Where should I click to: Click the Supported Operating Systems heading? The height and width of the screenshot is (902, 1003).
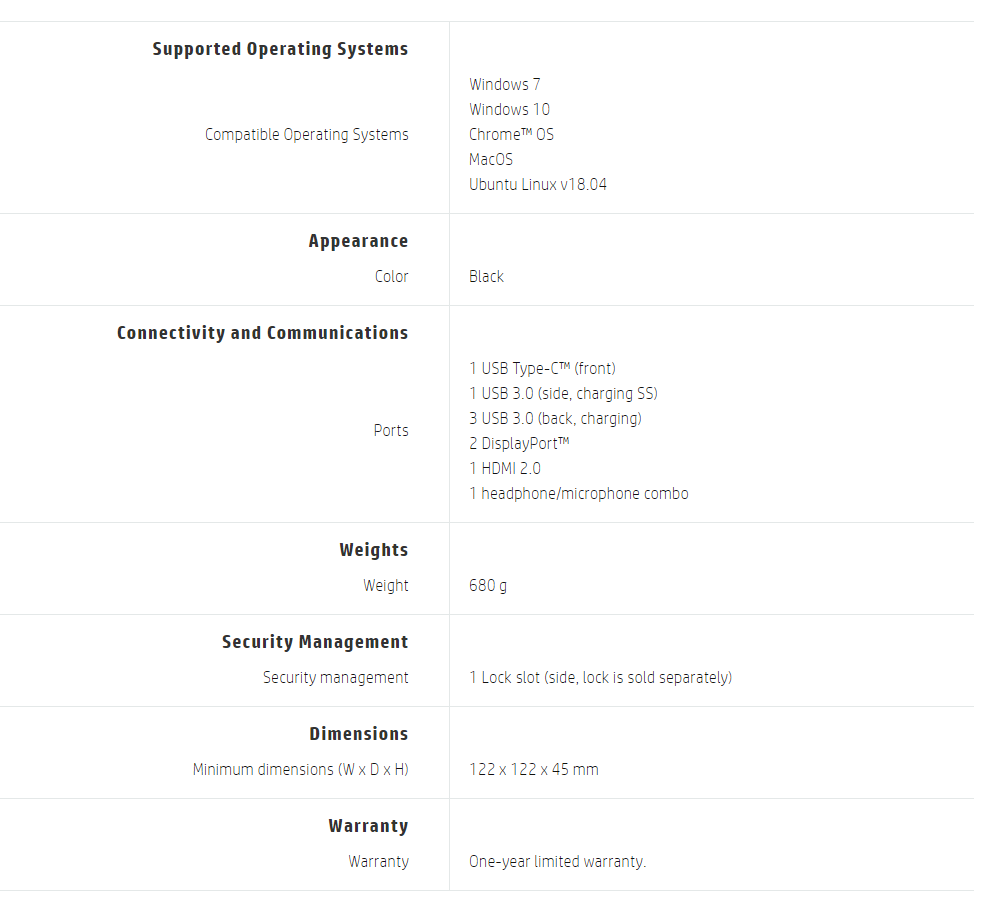click(x=280, y=49)
